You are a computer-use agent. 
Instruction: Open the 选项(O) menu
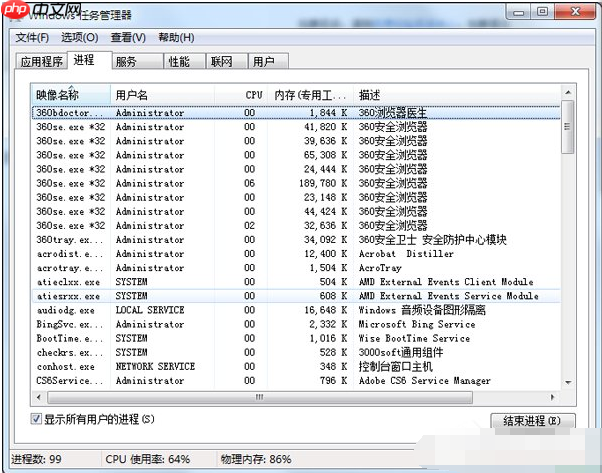pos(79,38)
